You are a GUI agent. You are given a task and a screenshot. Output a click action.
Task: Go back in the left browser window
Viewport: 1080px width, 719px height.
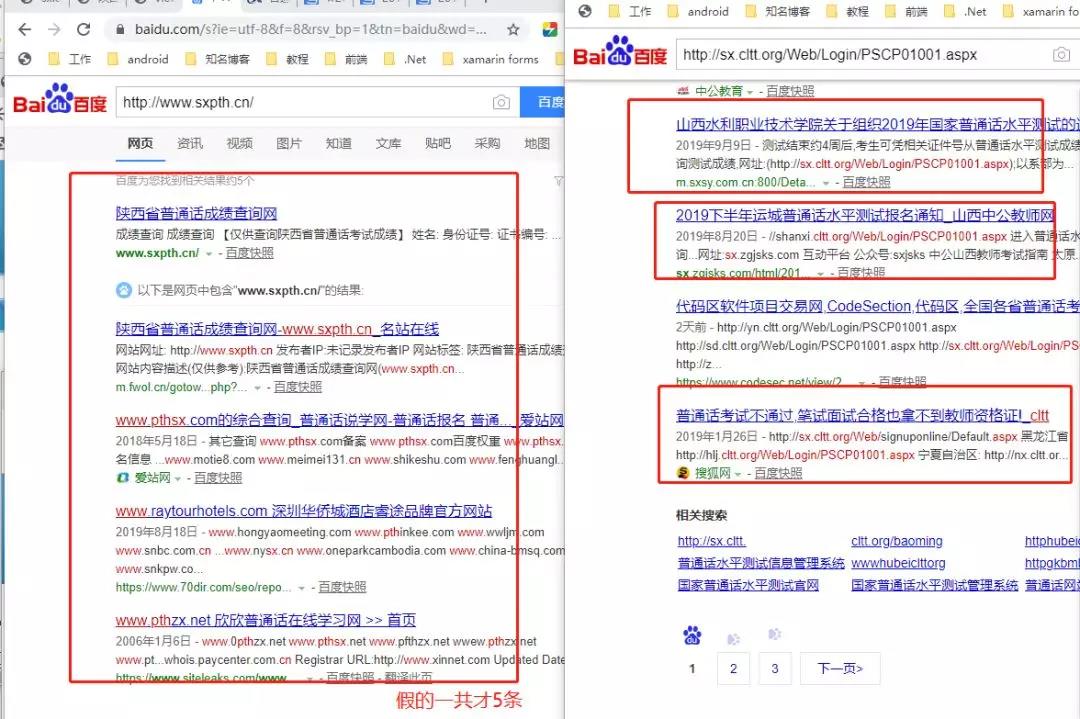click(25, 30)
